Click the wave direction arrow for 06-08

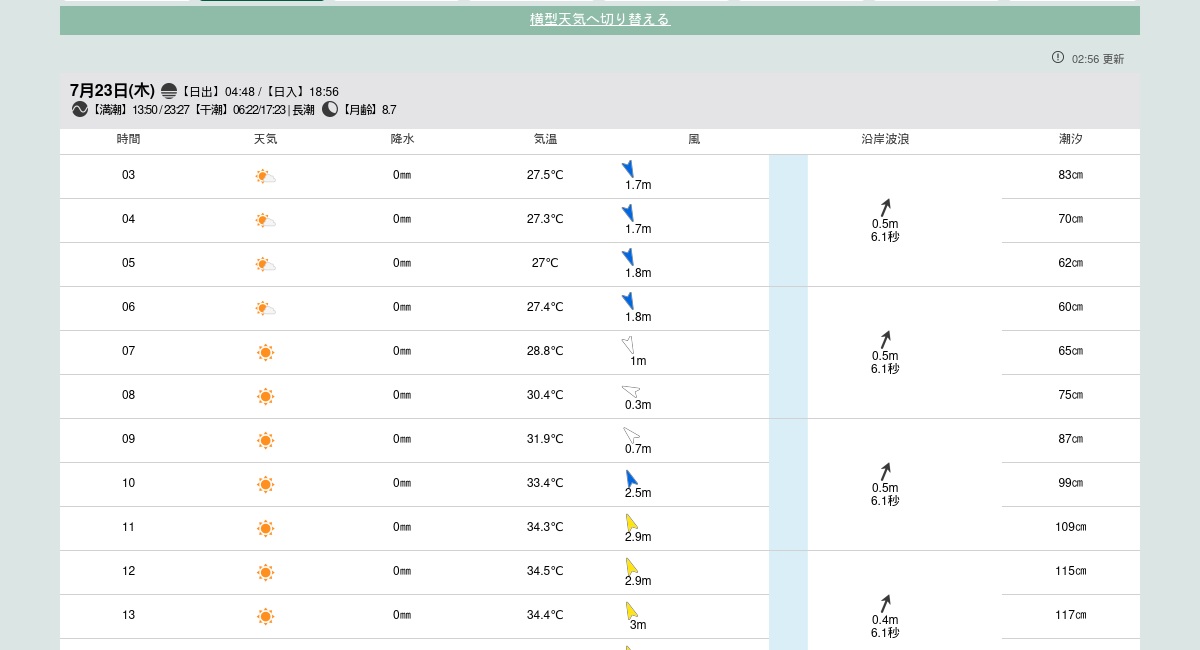tap(885, 339)
